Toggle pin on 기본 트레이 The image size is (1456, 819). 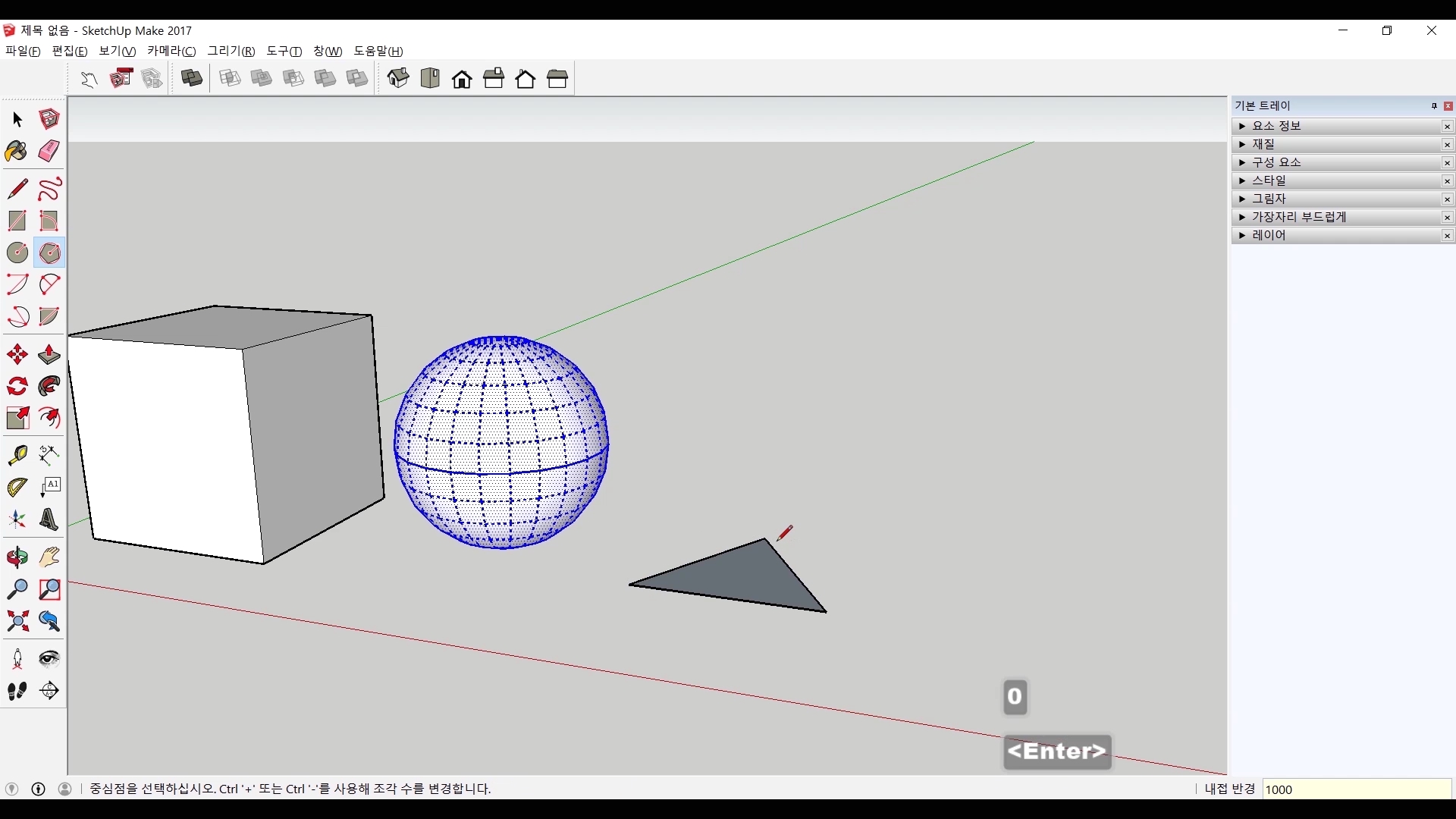(x=1434, y=106)
